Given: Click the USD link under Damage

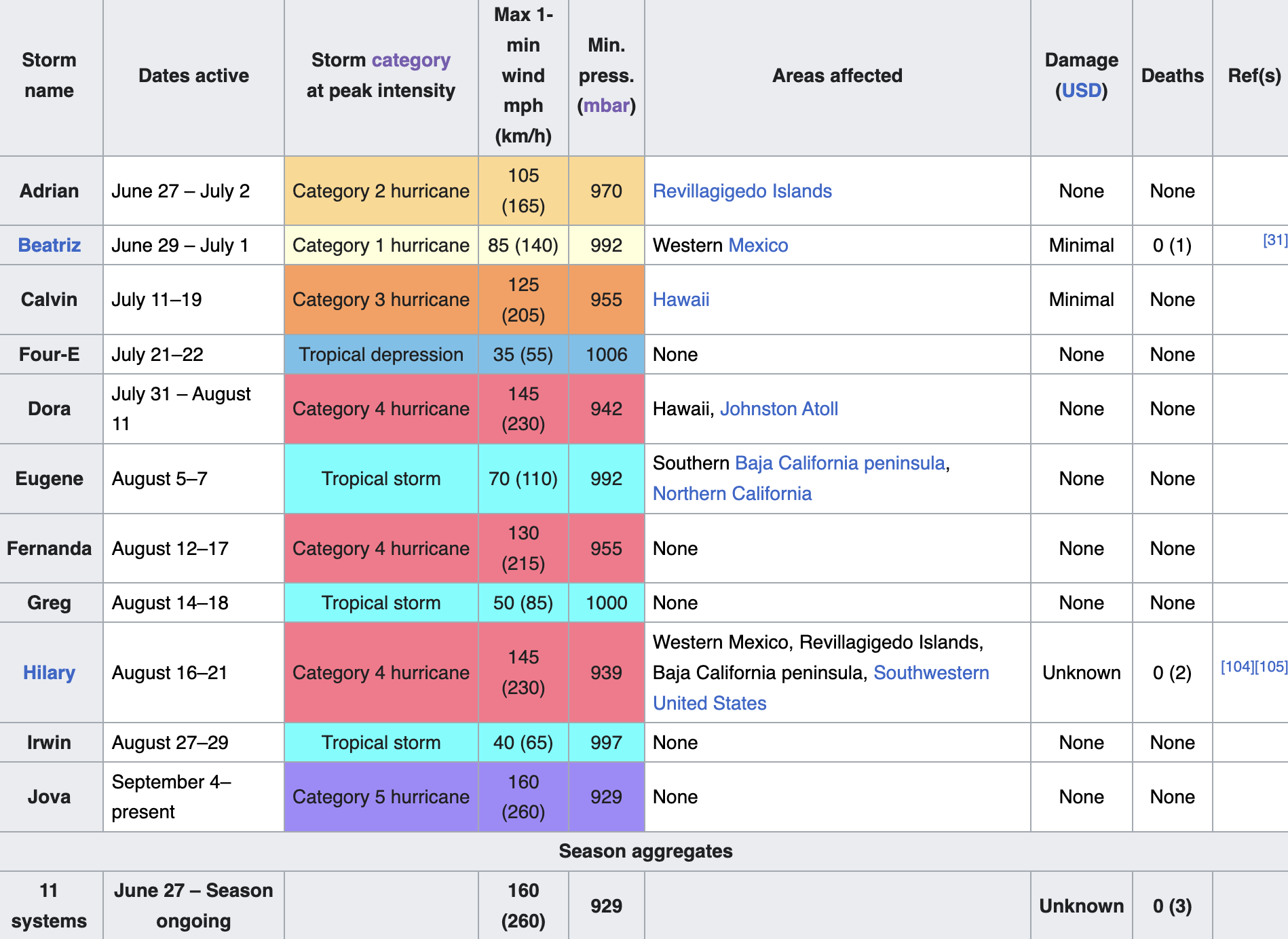Looking at the screenshot, I should (1081, 91).
